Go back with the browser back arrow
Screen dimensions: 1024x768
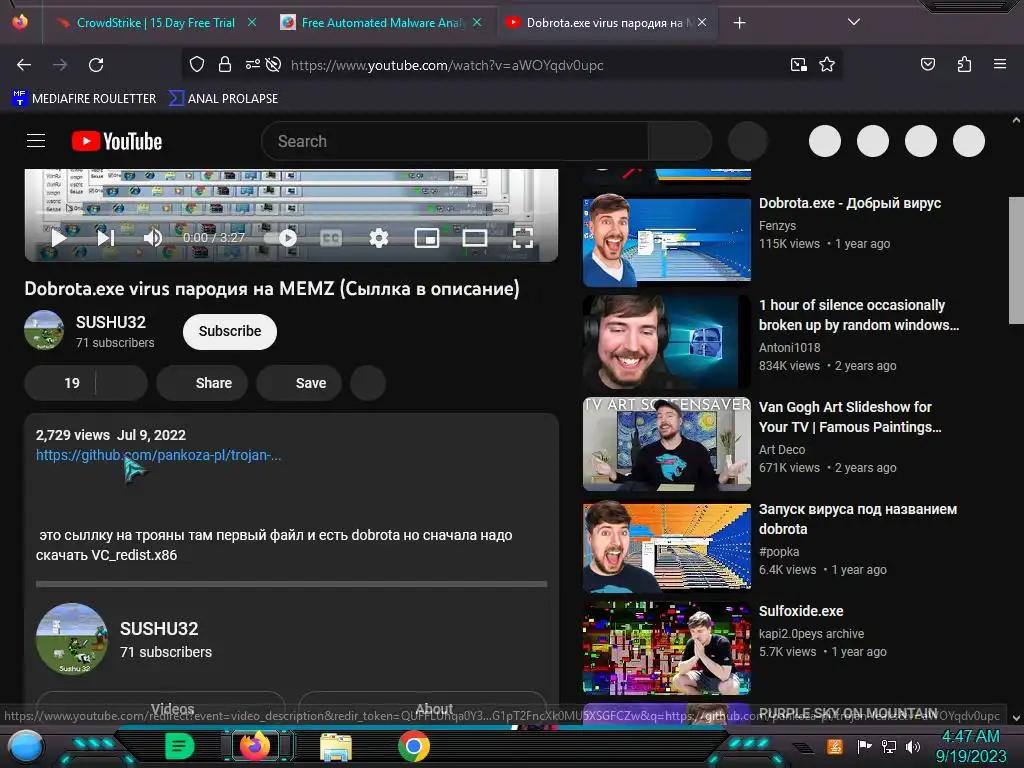[24, 65]
